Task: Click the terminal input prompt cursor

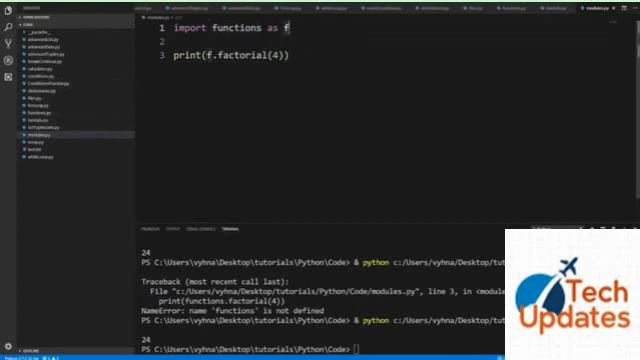Action: [356, 349]
